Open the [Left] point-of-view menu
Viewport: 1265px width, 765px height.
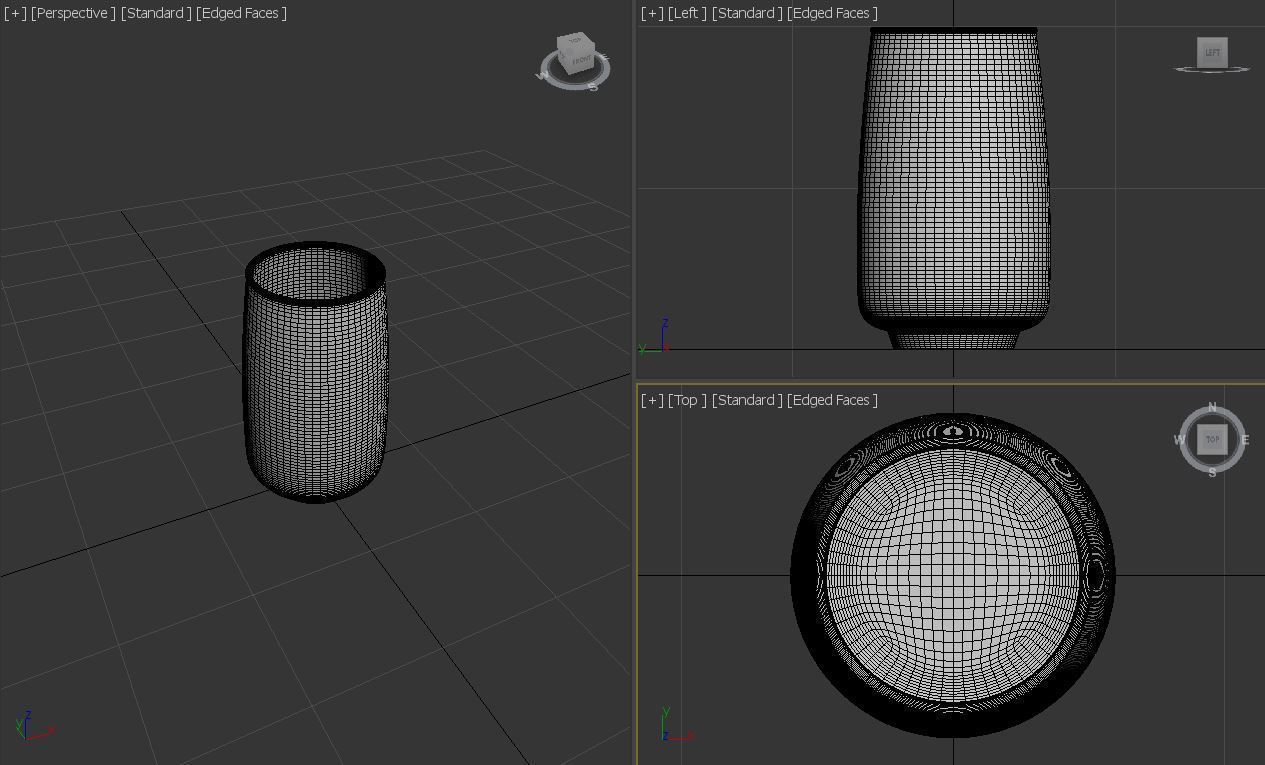point(687,13)
